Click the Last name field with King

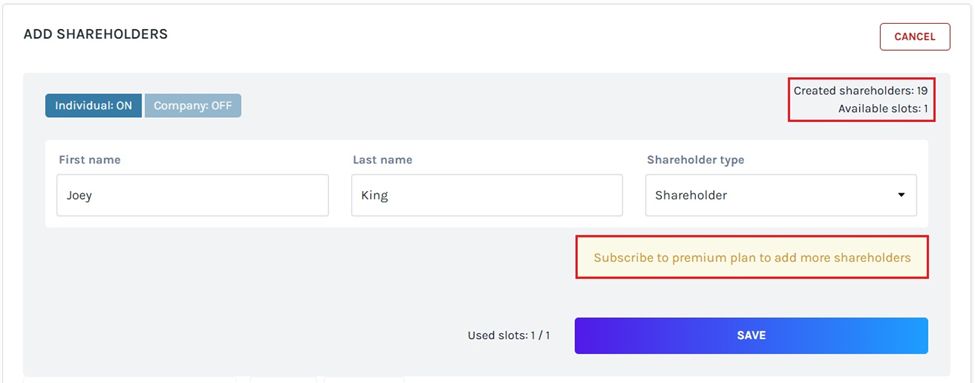[x=487, y=195]
